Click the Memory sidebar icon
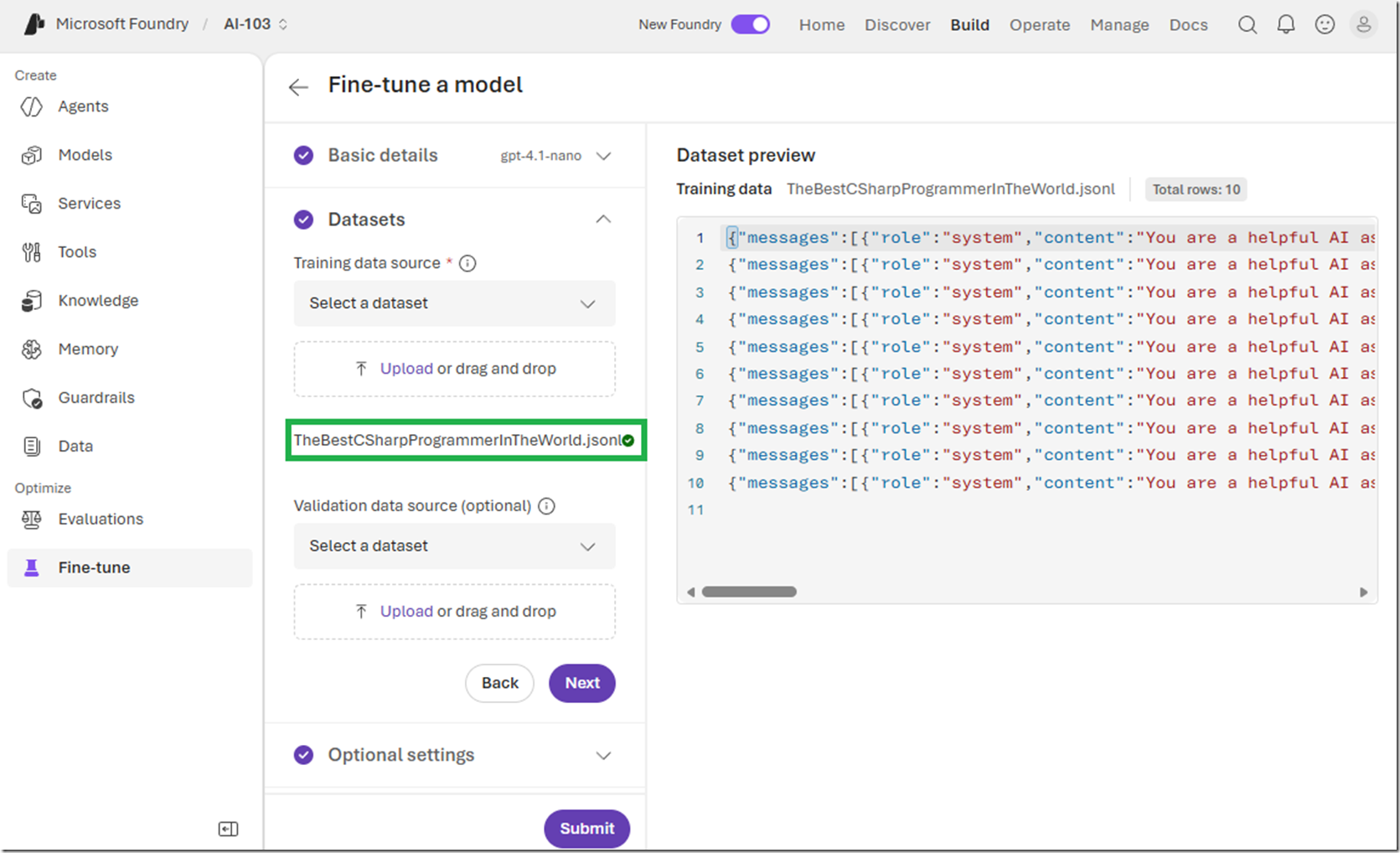 coord(32,349)
